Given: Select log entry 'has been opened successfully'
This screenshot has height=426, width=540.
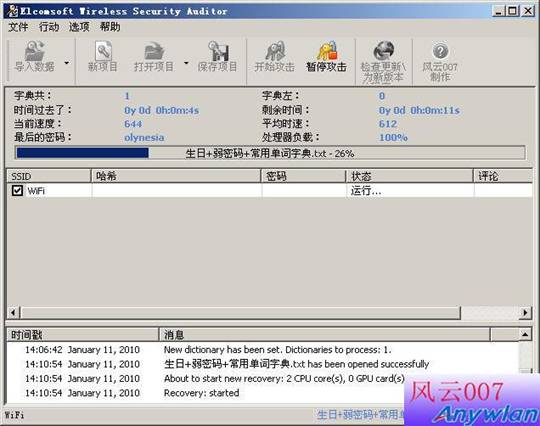Looking at the screenshot, I should pos(297,364).
